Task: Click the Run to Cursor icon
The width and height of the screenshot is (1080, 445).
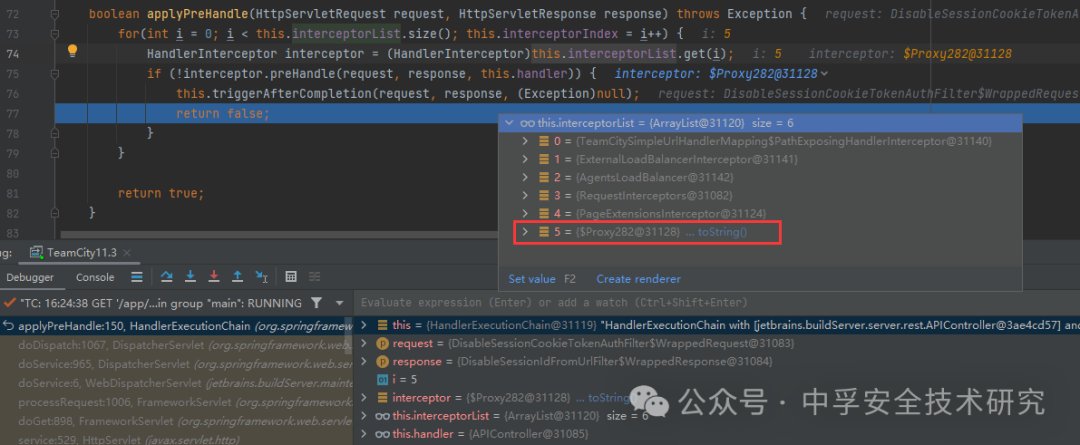Action: (x=262, y=277)
